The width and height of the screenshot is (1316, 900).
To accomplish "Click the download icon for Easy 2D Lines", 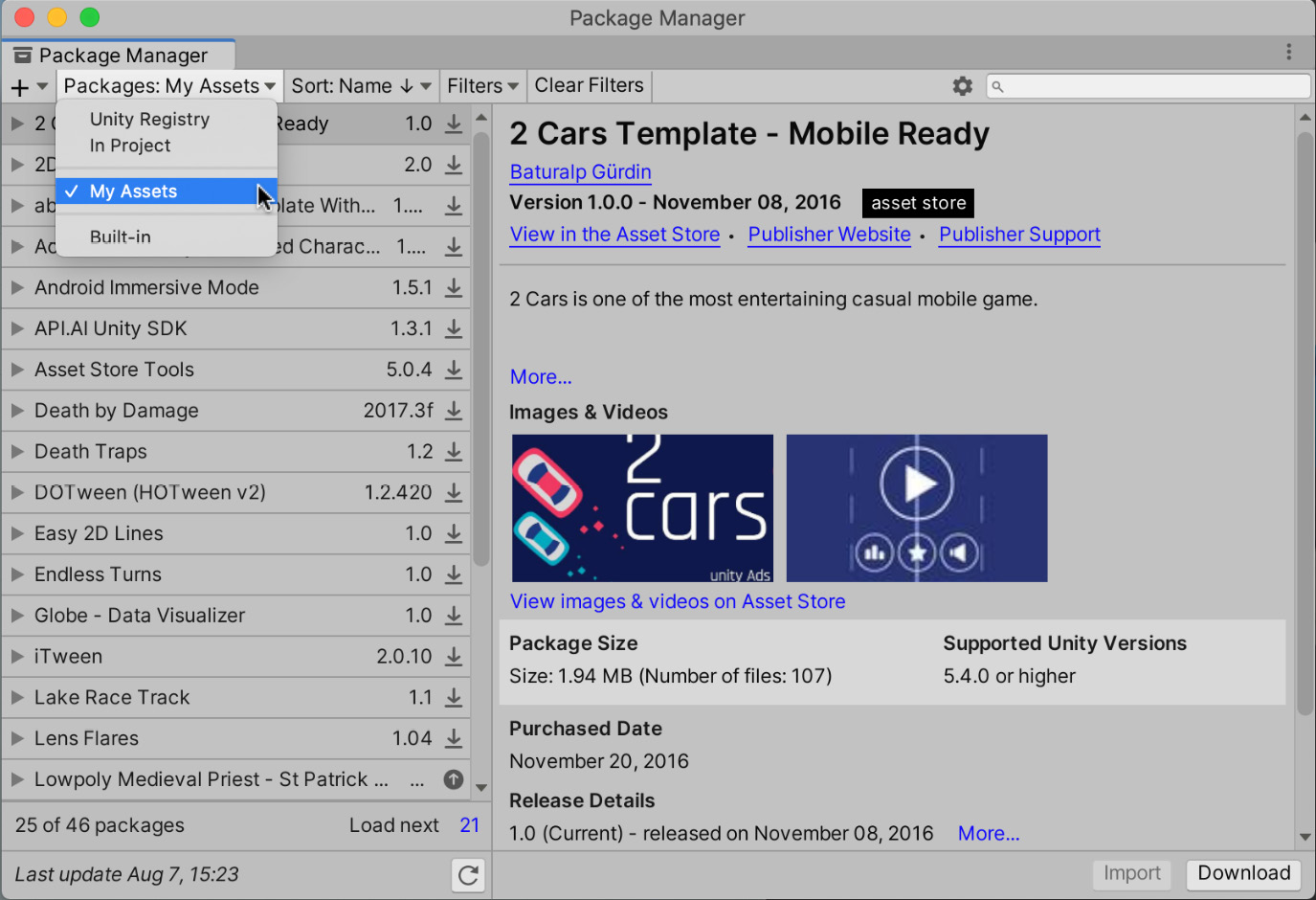I will pyautogui.click(x=454, y=534).
